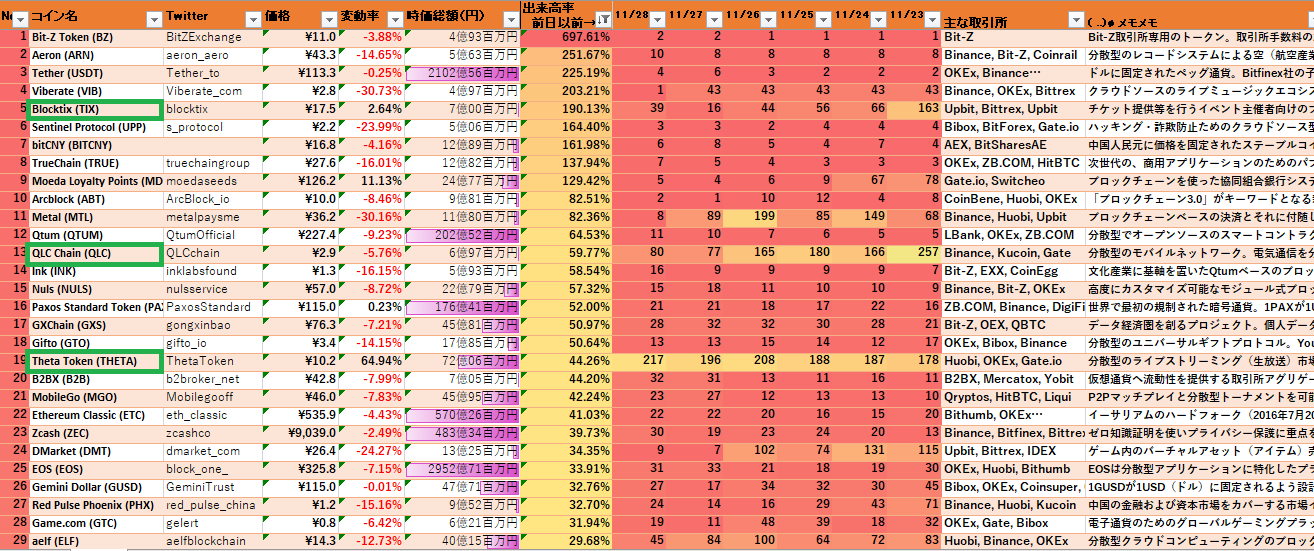The height and width of the screenshot is (551, 1314).
Task: Open the 価格 column filter dropdown
Action: click(329, 19)
